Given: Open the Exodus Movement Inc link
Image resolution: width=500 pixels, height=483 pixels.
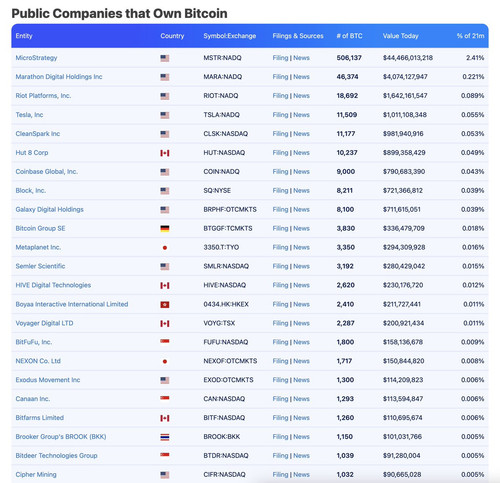Looking at the screenshot, I should tap(48, 380).
